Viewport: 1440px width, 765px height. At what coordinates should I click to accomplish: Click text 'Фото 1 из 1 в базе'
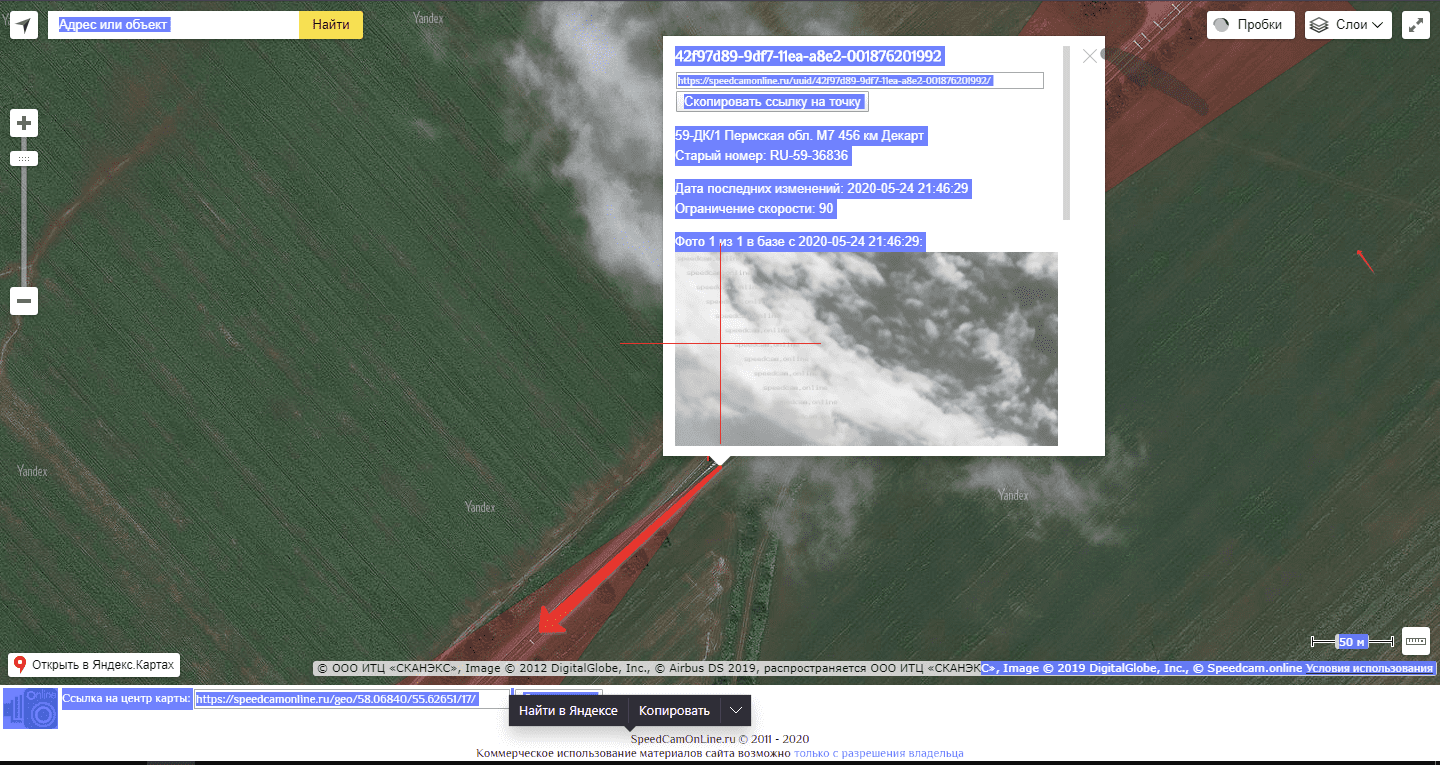click(x=734, y=241)
